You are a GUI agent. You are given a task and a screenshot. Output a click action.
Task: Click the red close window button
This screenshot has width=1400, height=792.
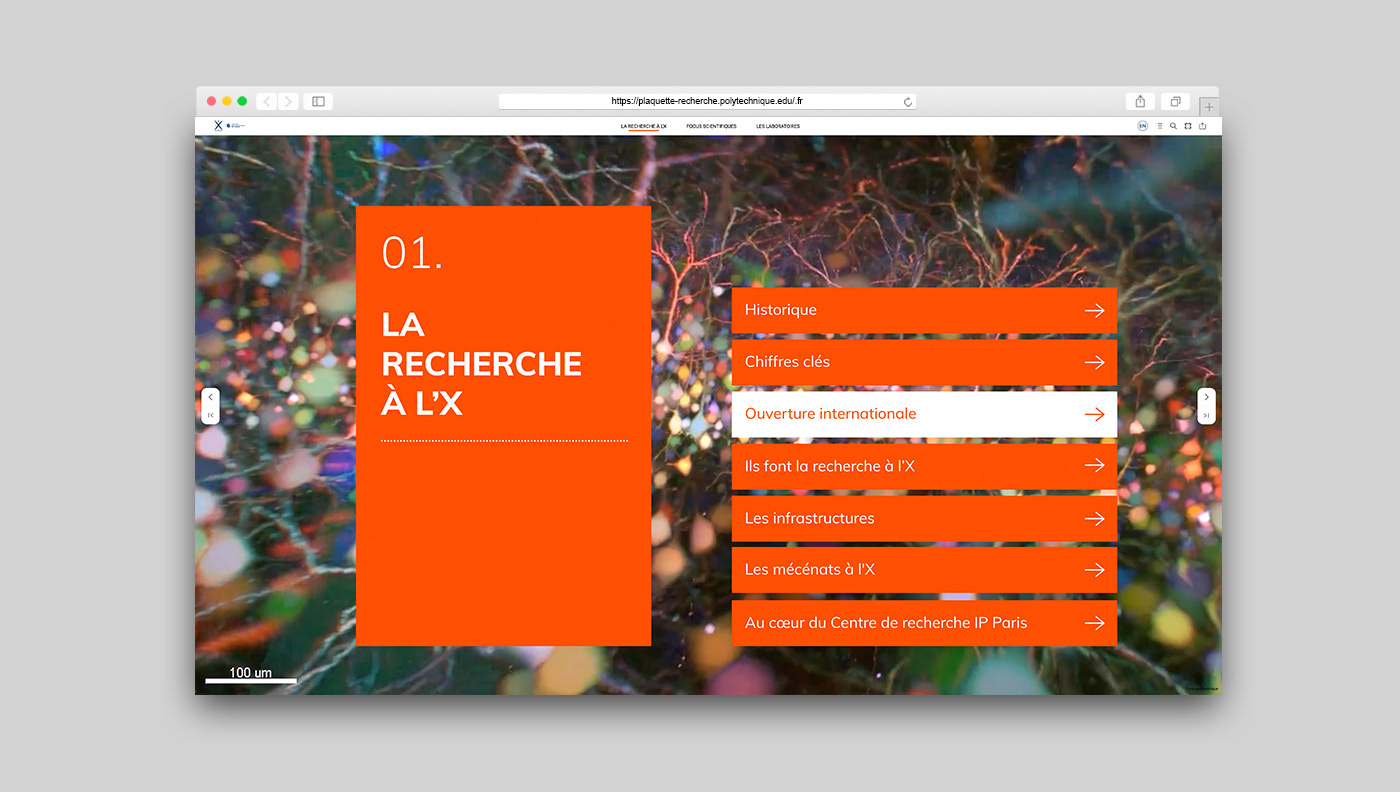(211, 101)
